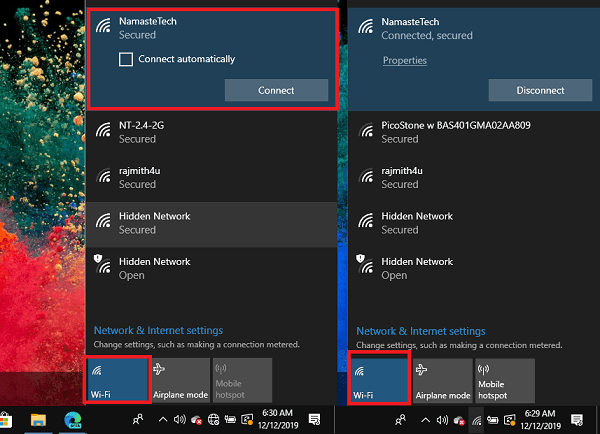This screenshot has height=434, width=600.
Task: Open Properties link under connected NamasteTech
Action: 405,60
